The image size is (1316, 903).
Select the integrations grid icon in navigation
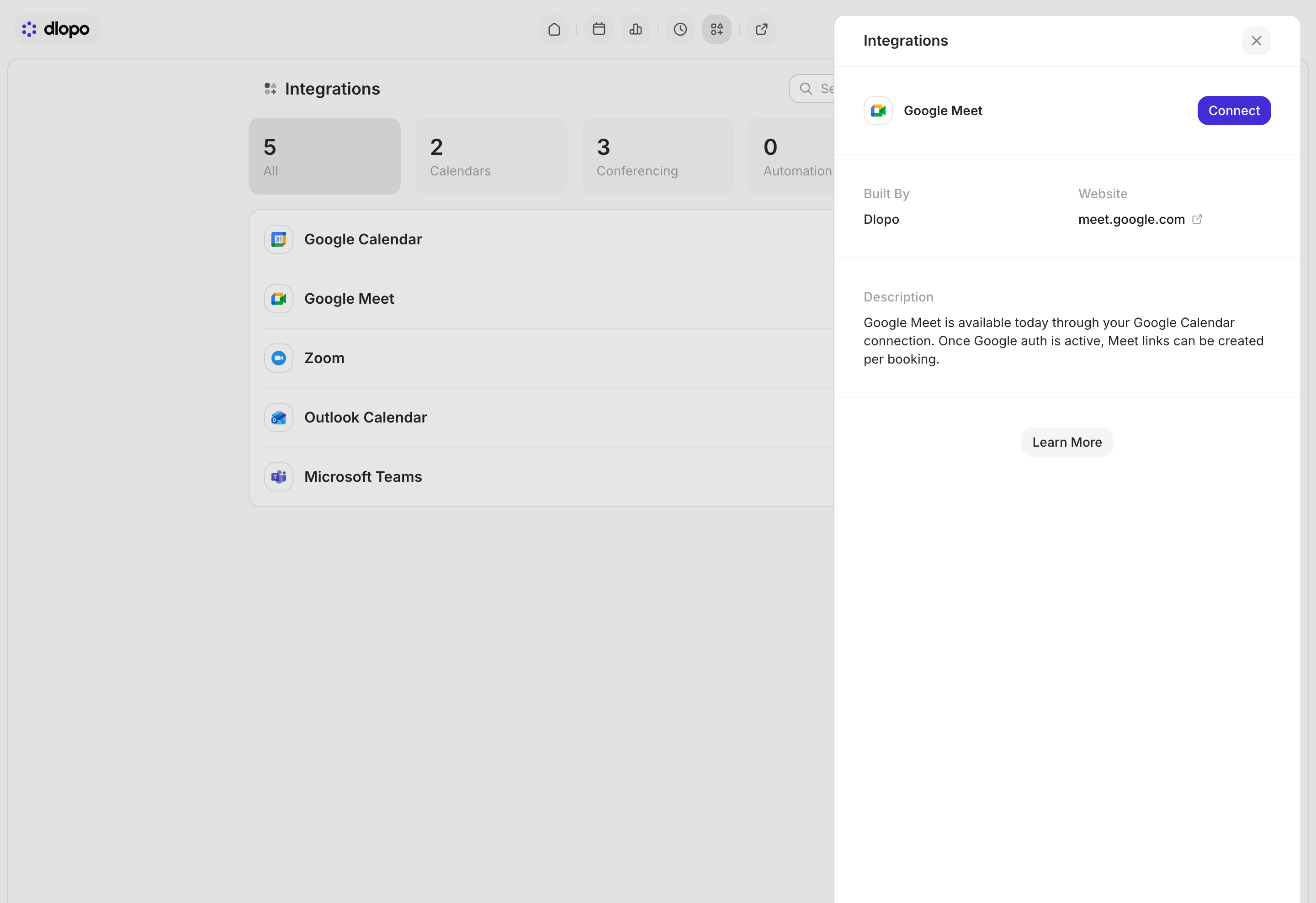point(717,29)
